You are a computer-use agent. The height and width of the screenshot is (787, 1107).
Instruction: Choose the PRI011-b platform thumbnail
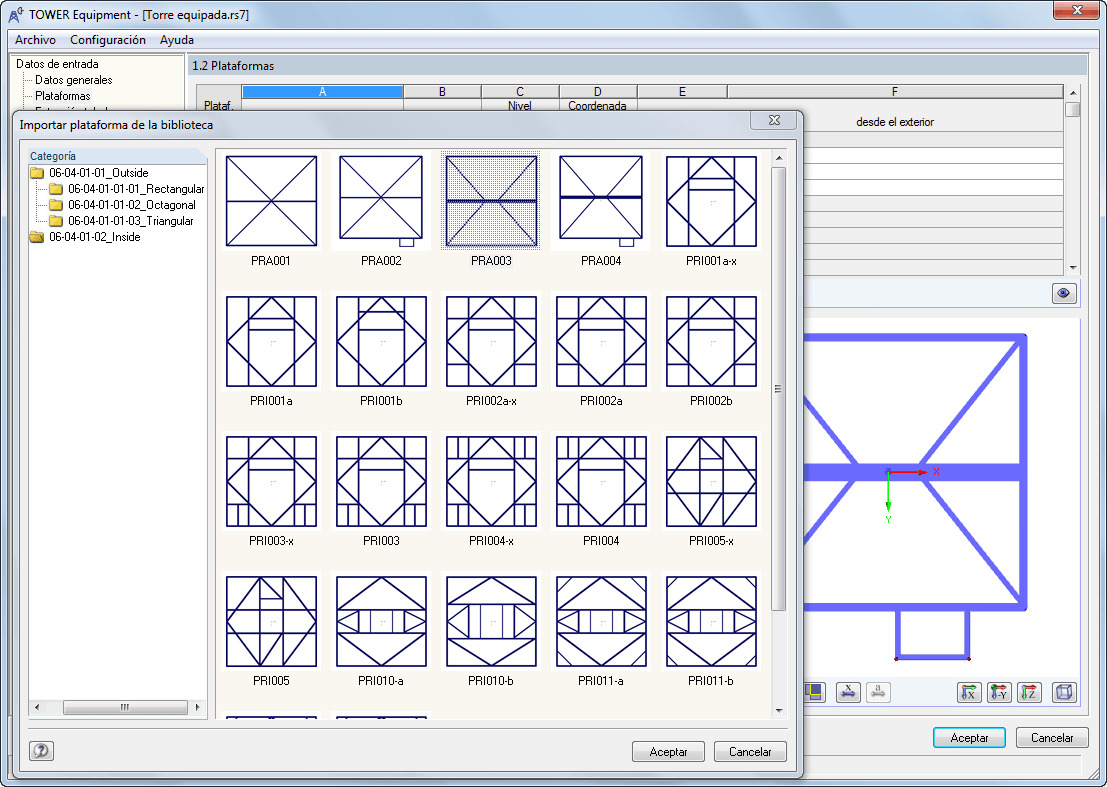click(712, 622)
